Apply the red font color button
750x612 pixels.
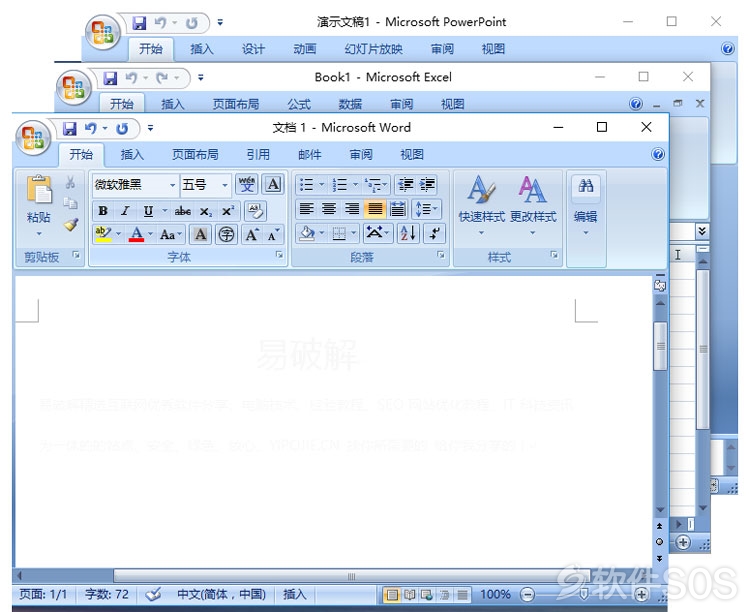coord(136,234)
